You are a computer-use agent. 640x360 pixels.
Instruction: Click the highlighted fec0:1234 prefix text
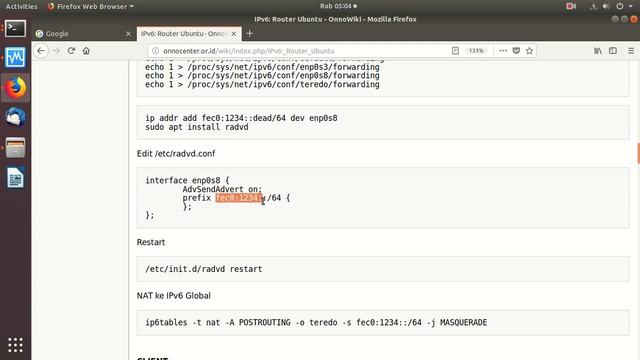tap(239, 198)
